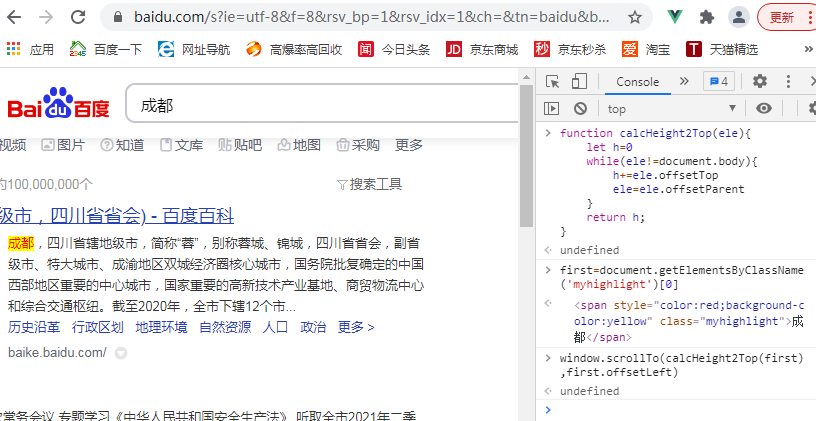The height and width of the screenshot is (421, 816).
Task: Select the Console tab in DevTools
Action: click(638, 82)
